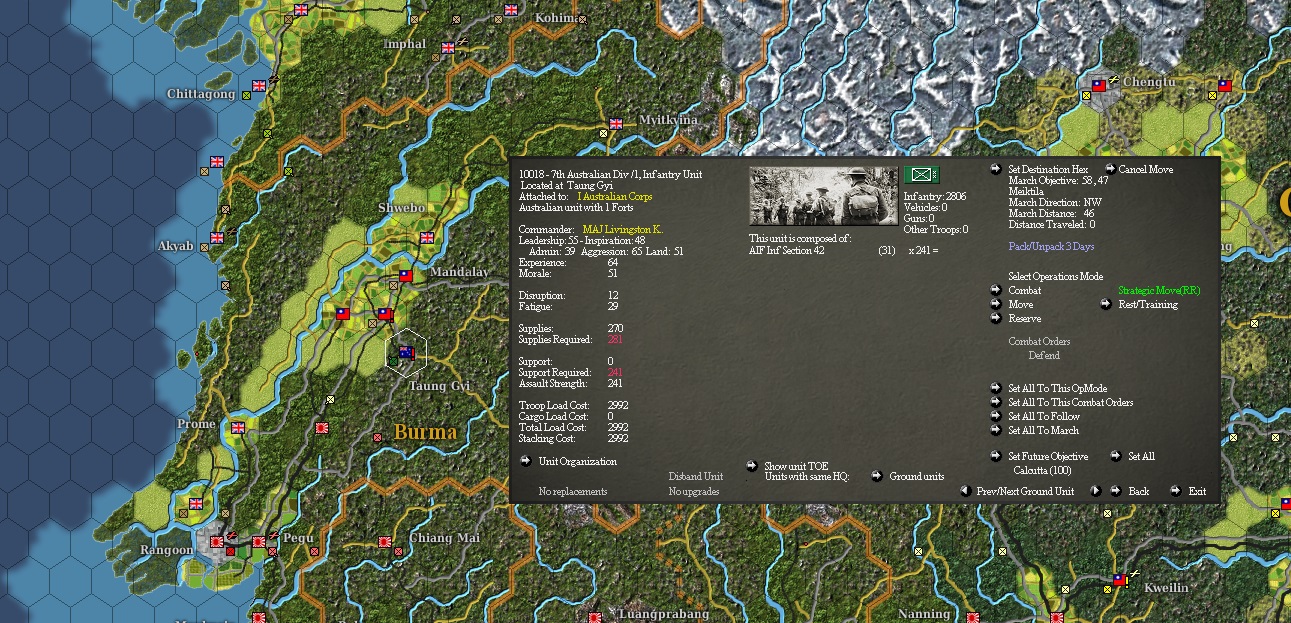Viewport: 1291px width, 623px height.
Task: Click the Nanning city label
Action: click(924, 614)
